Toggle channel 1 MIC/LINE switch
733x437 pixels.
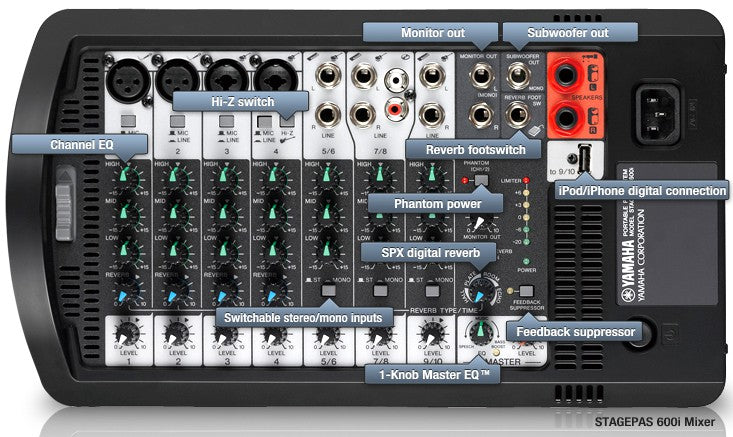[x=128, y=121]
